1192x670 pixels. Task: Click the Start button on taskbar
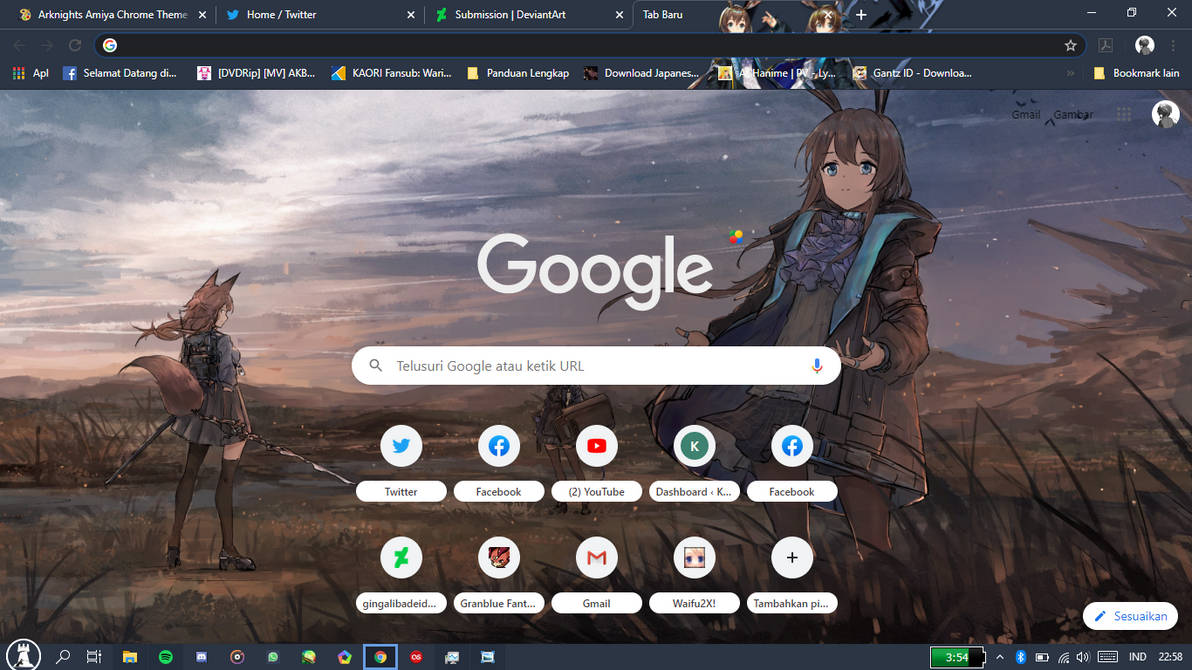pyautogui.click(x=24, y=656)
